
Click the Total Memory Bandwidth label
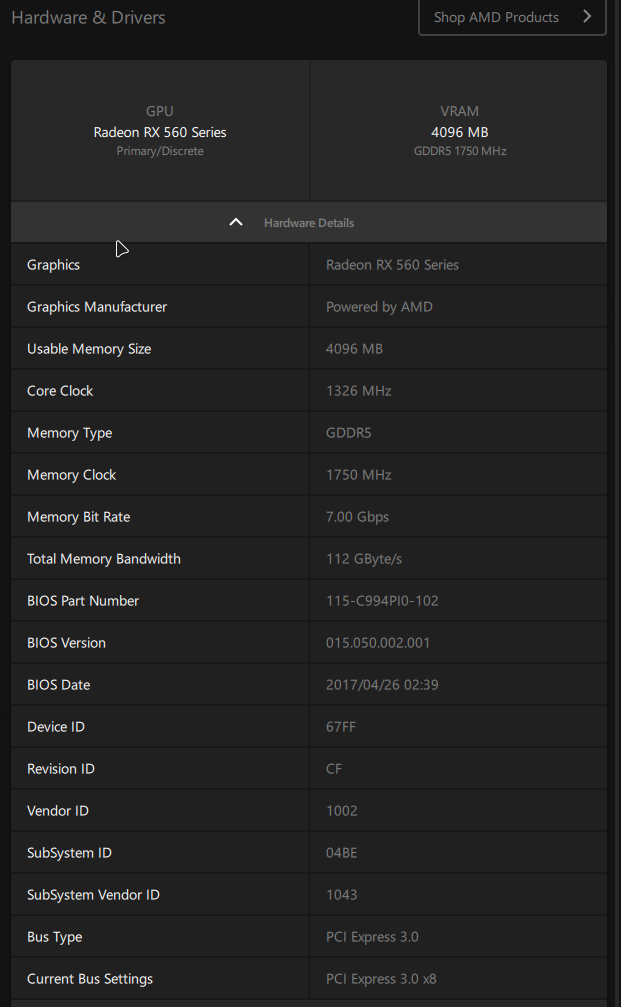(104, 559)
